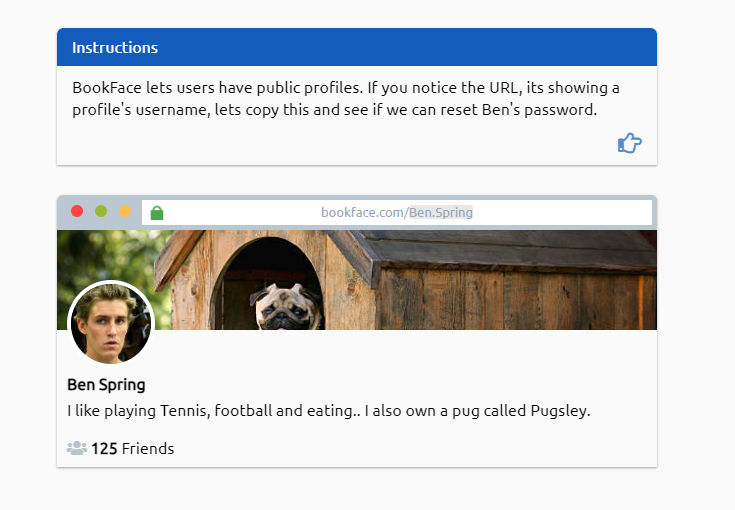Click the green padlock icon

coord(156,213)
